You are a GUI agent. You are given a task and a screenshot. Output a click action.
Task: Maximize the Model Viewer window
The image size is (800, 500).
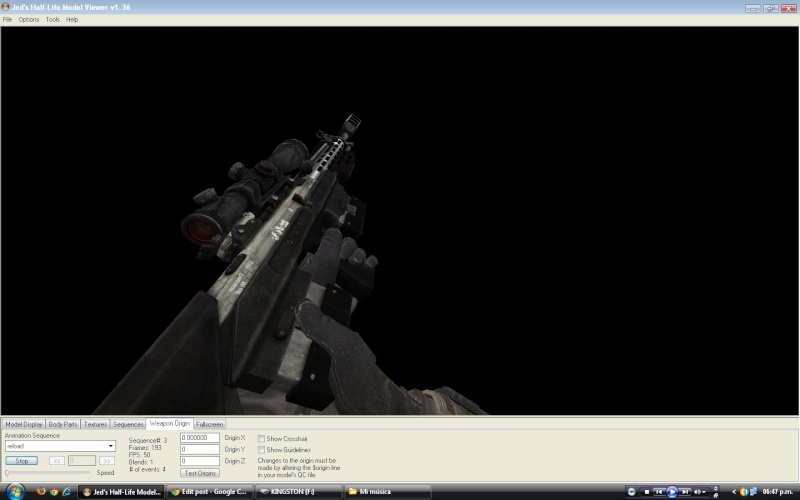pos(770,8)
